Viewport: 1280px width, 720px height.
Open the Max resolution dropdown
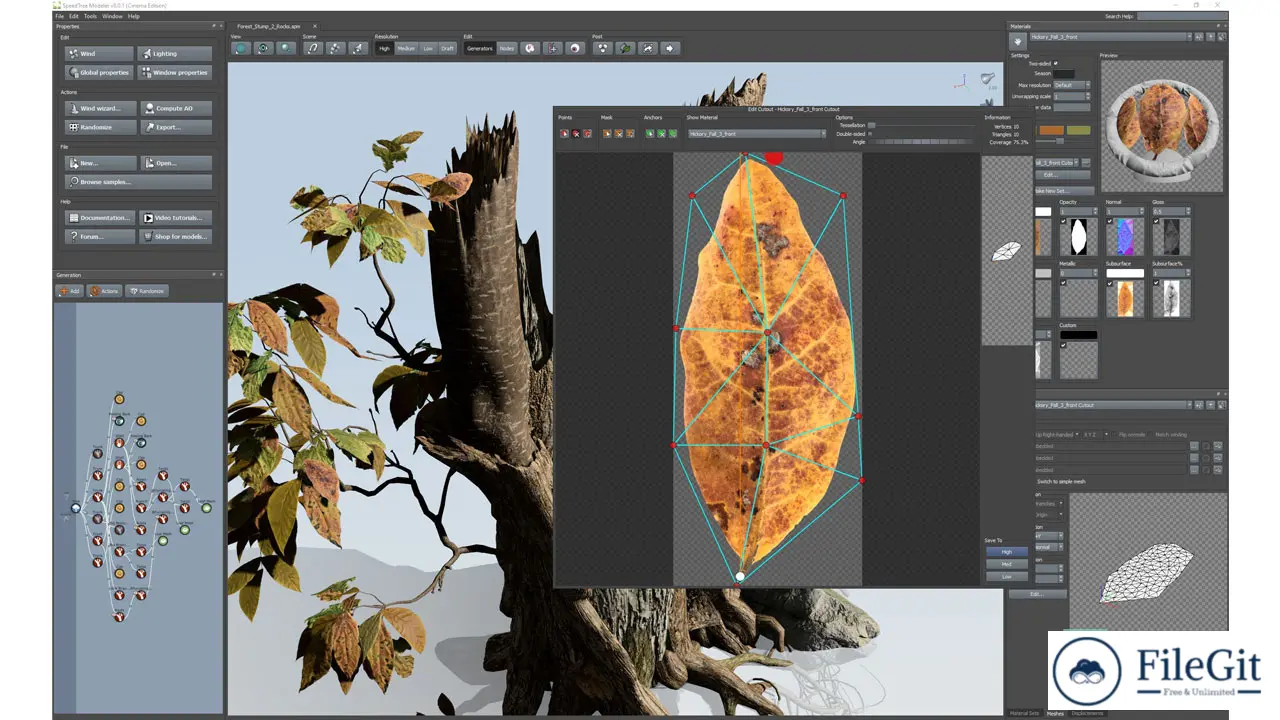(1072, 85)
